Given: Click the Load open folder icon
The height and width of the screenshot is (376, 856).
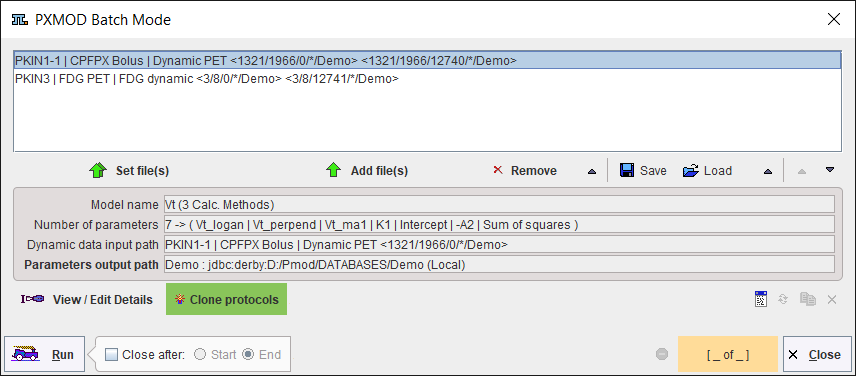Looking at the screenshot, I should (x=691, y=171).
